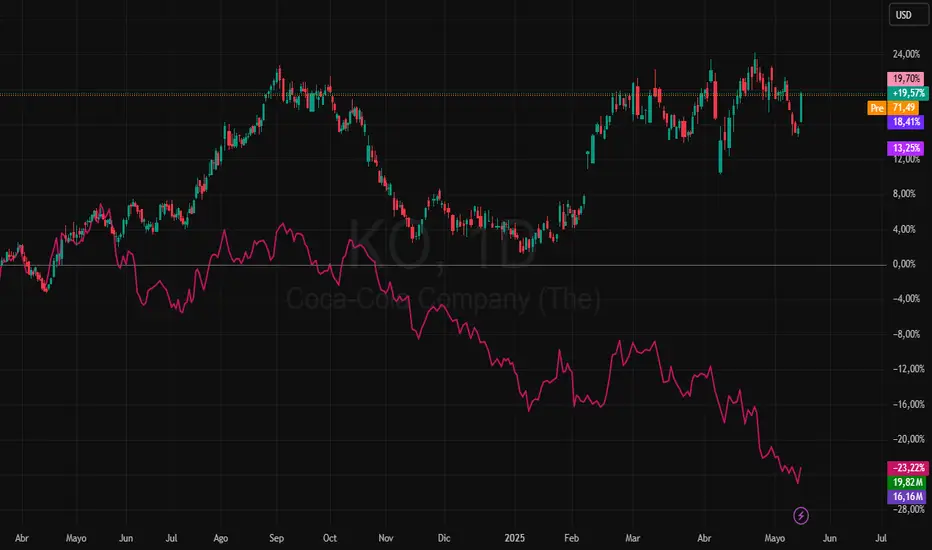The height and width of the screenshot is (550, 932).
Task: Click the -4,00% axis tick
Action: coord(906,298)
